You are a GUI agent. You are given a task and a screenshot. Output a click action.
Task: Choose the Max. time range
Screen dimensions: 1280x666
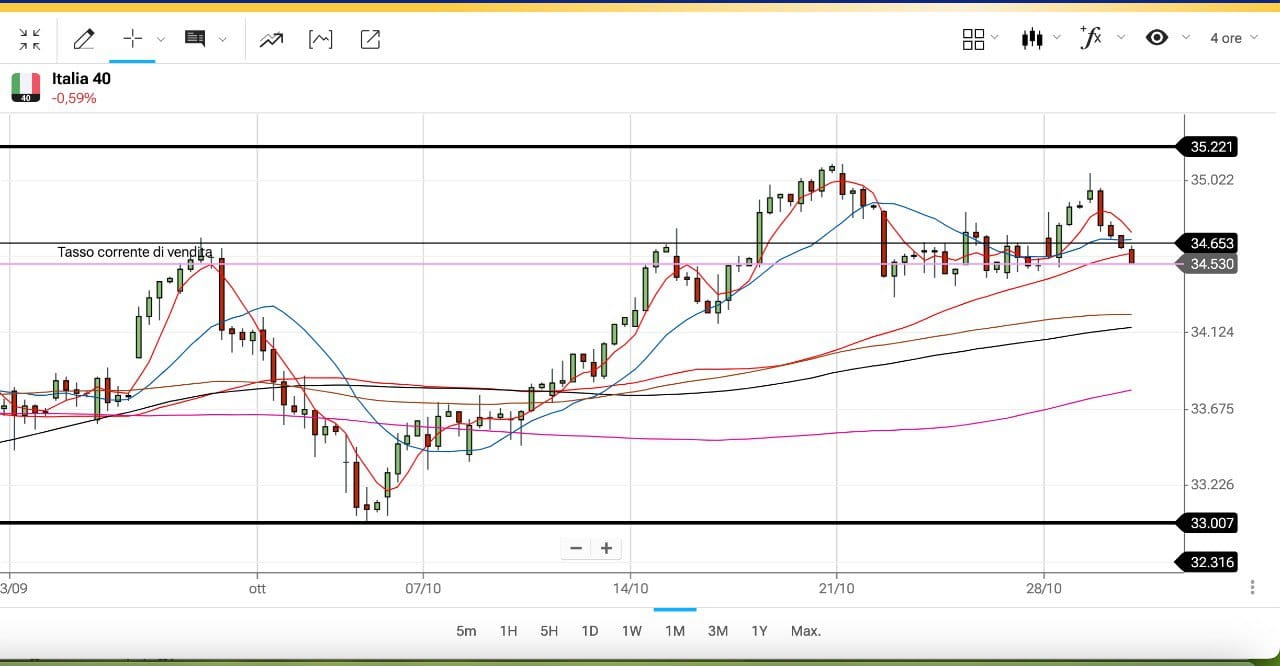coord(805,631)
